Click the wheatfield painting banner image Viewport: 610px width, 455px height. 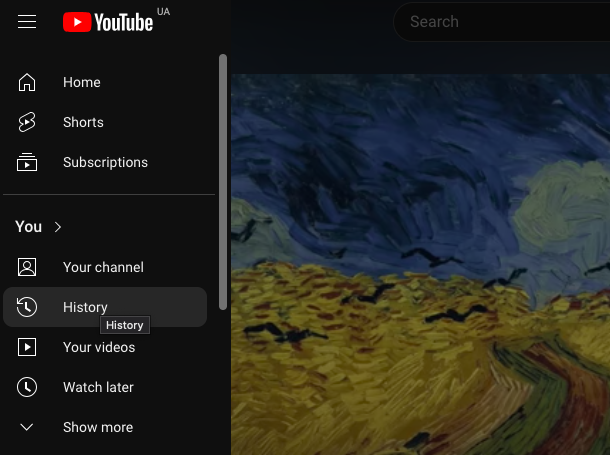click(421, 264)
